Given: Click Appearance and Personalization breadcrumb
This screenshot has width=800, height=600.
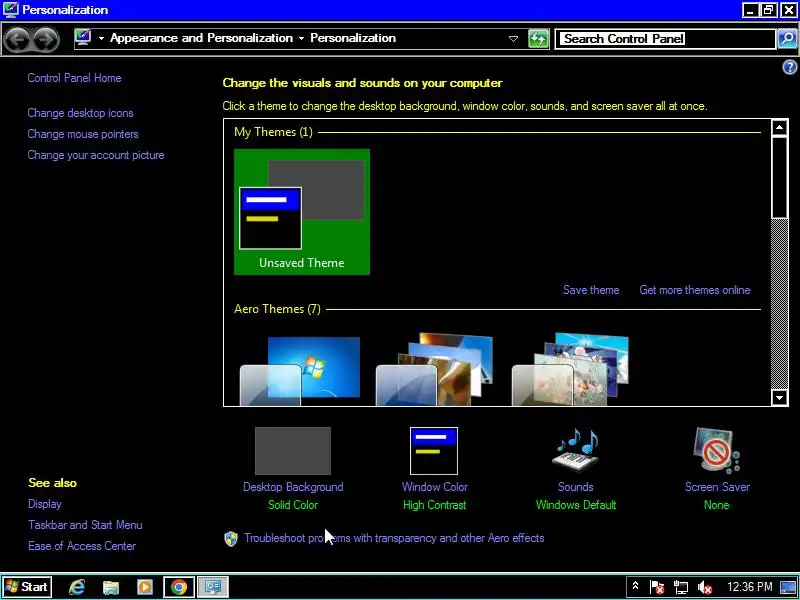Looking at the screenshot, I should pyautogui.click(x=202, y=38).
